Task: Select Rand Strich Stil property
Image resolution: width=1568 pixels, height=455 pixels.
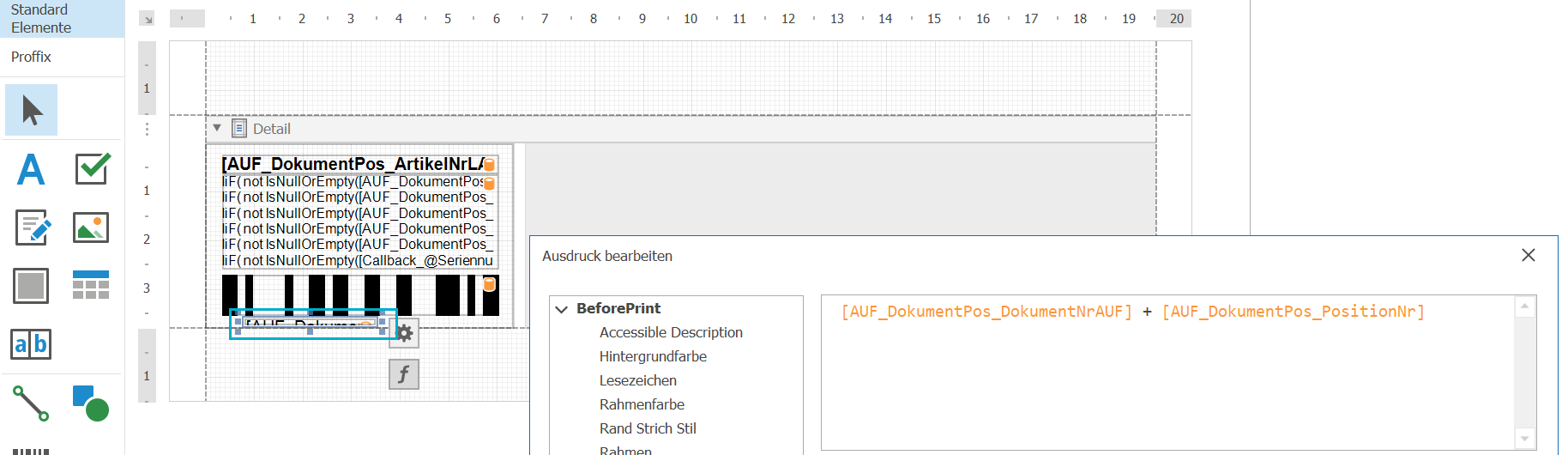Action: coord(648,428)
